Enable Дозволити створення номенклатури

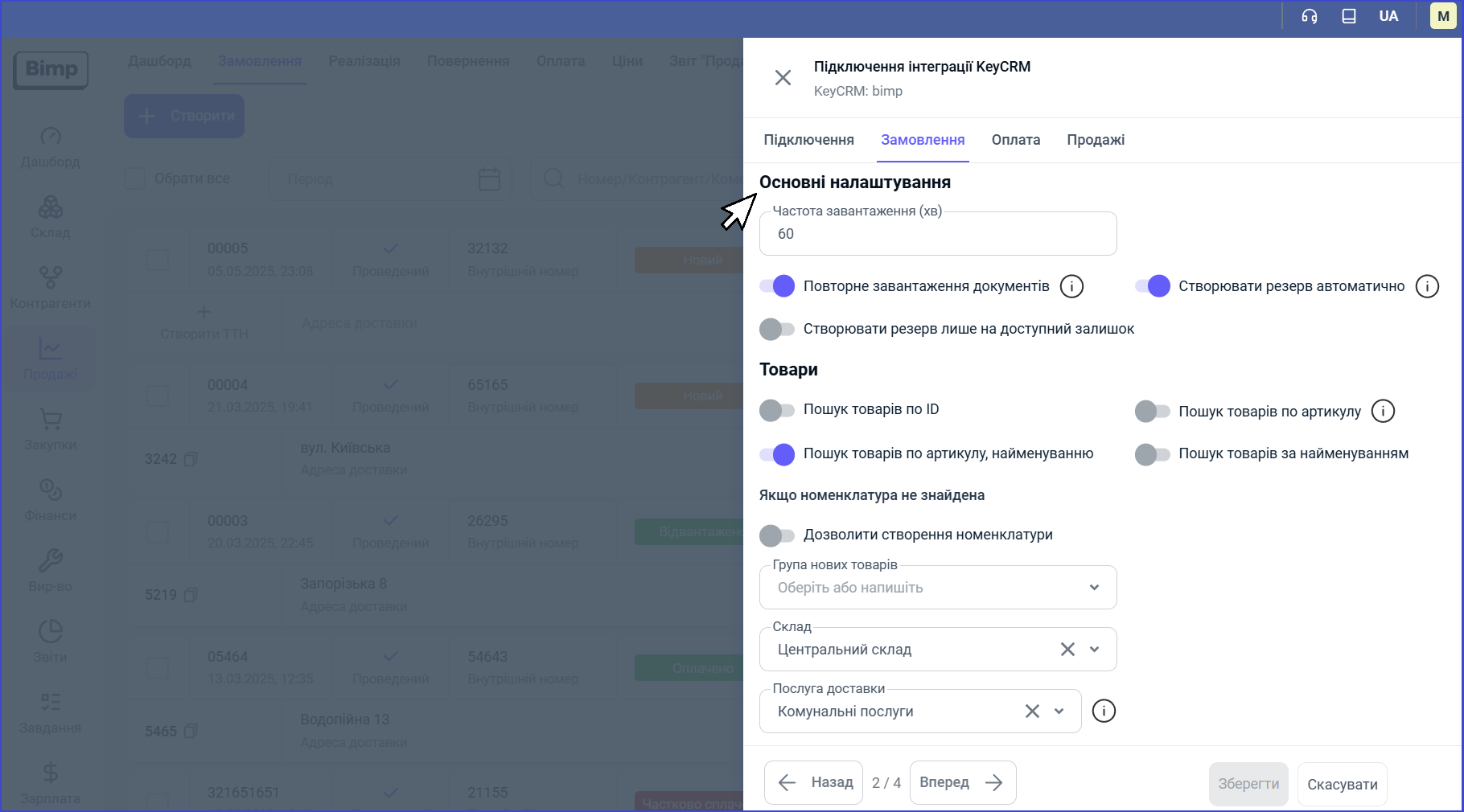click(x=777, y=535)
